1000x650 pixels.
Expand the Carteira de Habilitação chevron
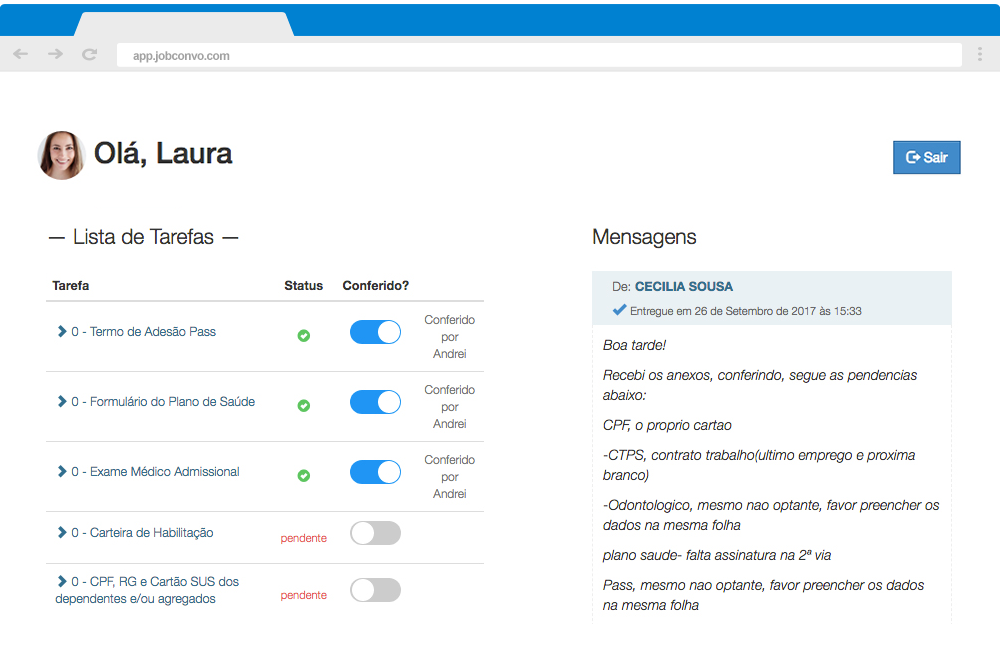coord(62,532)
